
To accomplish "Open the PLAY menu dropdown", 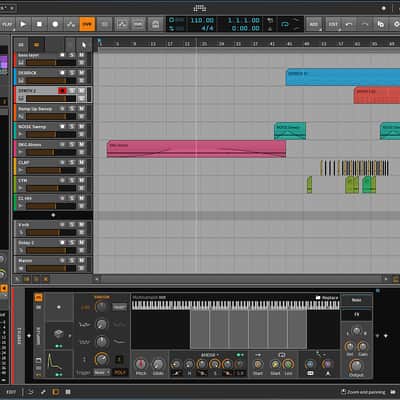I will coord(7,24).
